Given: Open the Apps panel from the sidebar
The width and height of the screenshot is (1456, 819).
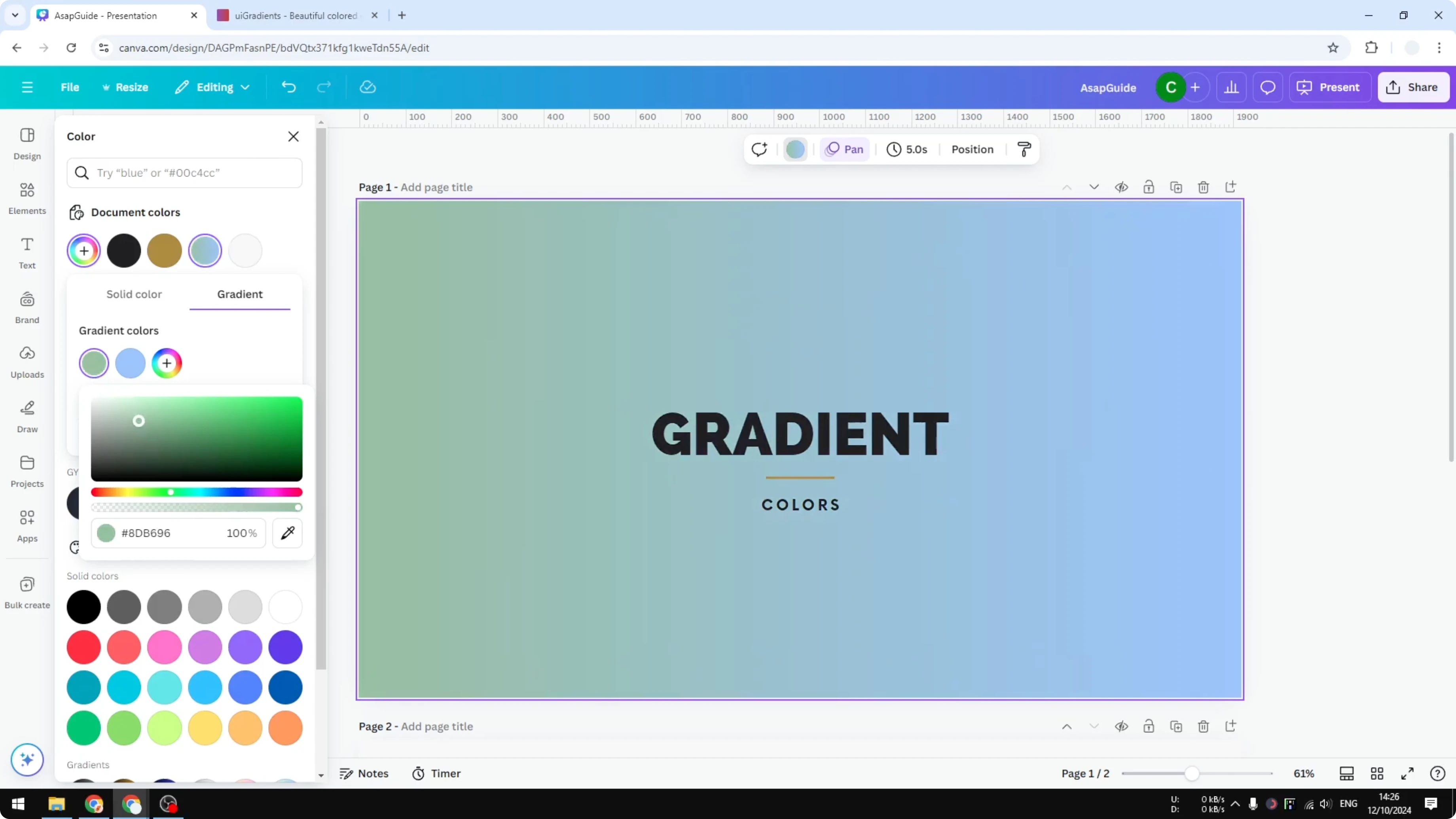Looking at the screenshot, I should click(27, 526).
